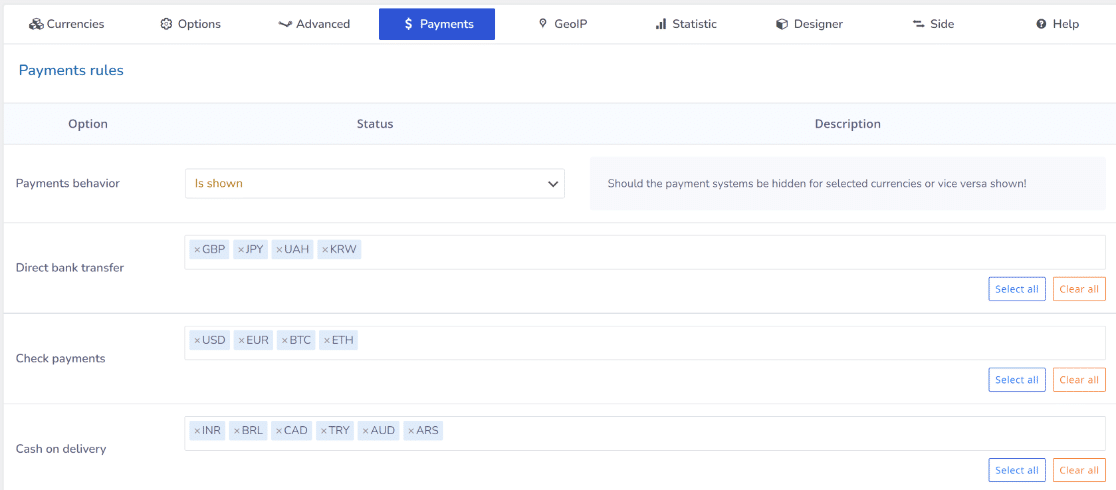This screenshot has height=490, width=1116.
Task: Click the Side tab sliders icon
Action: [918, 24]
